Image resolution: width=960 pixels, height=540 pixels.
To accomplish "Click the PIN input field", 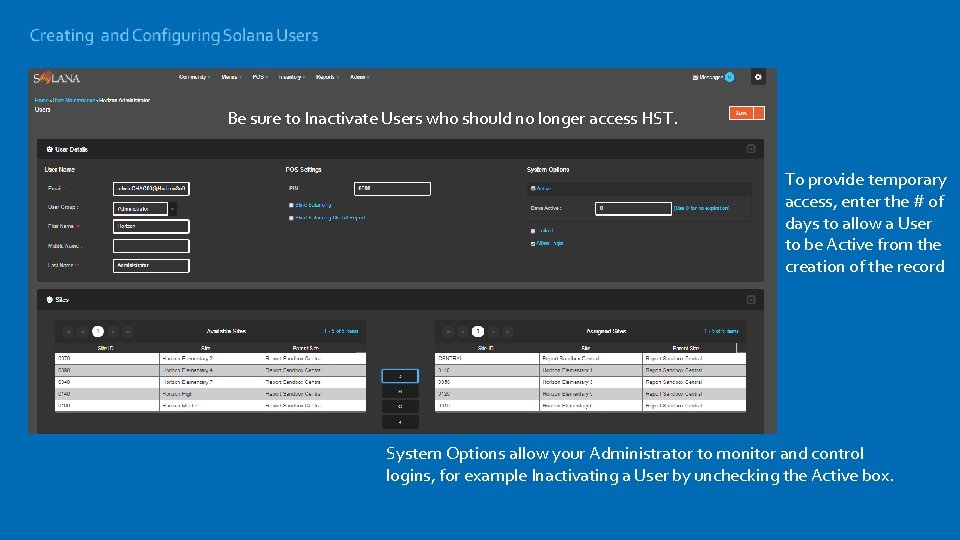I will (392, 189).
